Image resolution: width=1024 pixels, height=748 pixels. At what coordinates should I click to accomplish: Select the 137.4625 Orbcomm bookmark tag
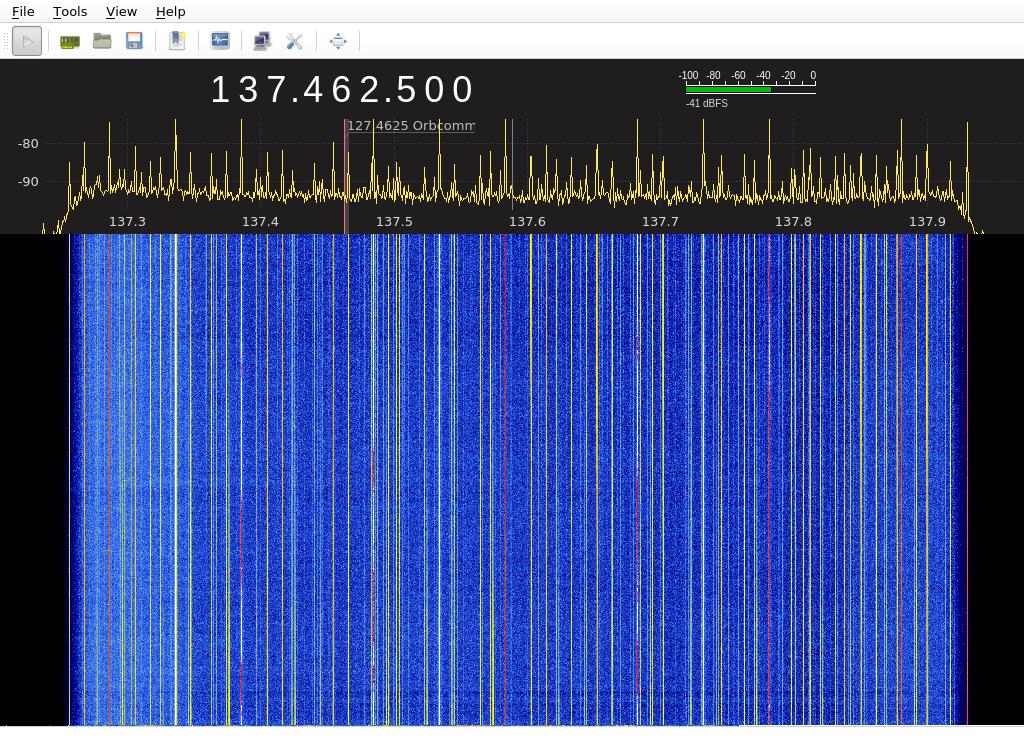(x=410, y=126)
